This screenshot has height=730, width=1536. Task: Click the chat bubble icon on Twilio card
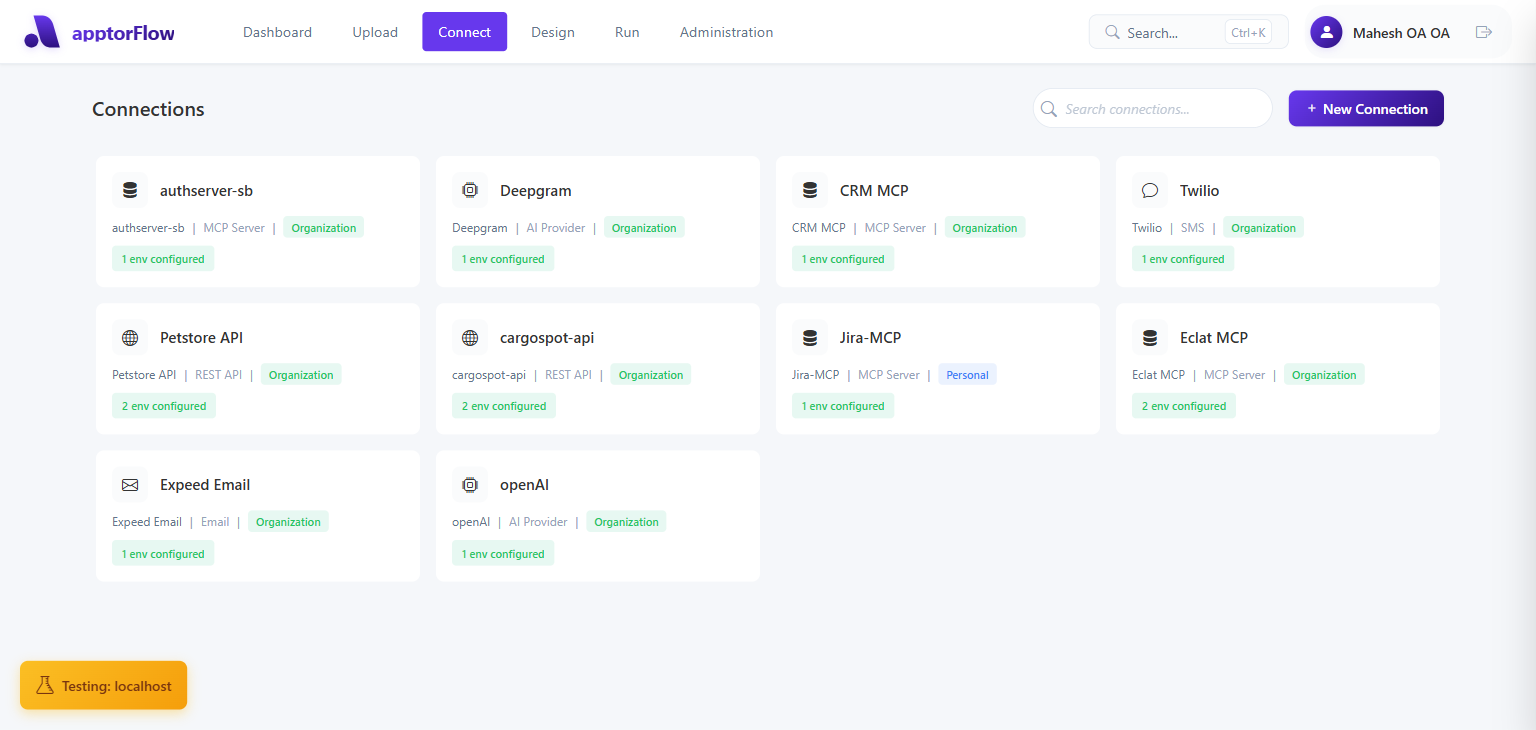1150,190
